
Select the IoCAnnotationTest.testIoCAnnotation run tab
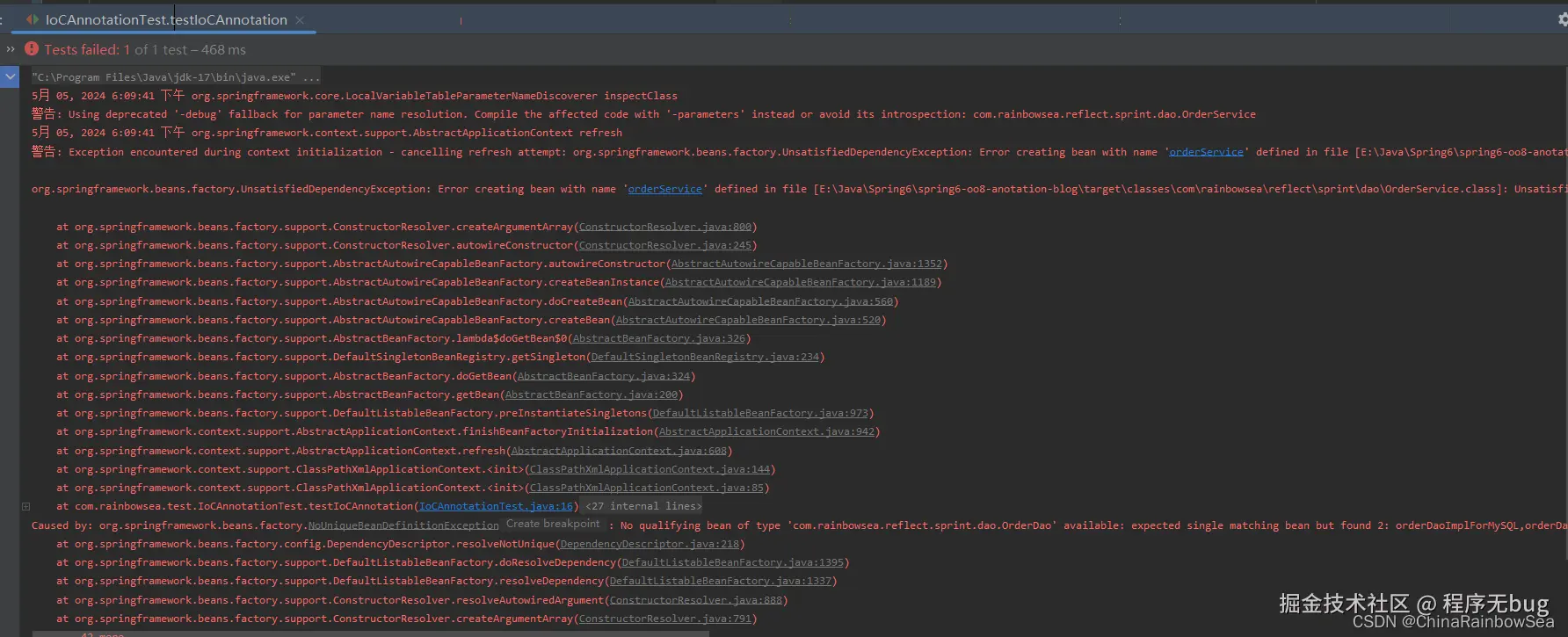(x=165, y=19)
